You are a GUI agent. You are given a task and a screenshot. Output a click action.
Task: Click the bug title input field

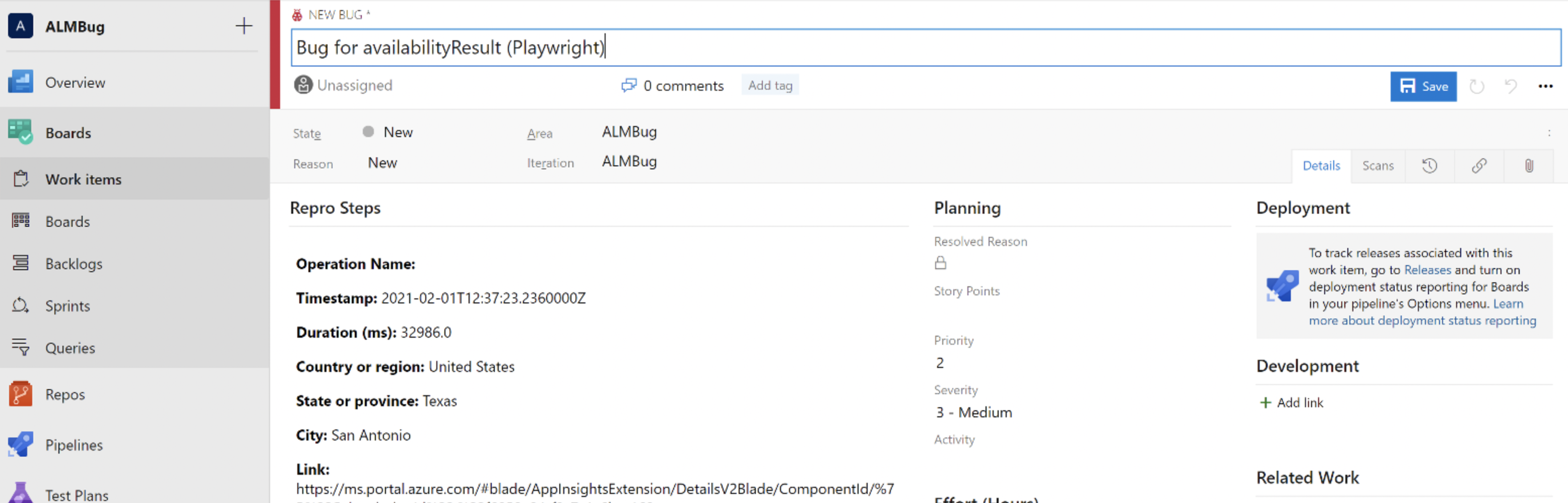click(926, 47)
